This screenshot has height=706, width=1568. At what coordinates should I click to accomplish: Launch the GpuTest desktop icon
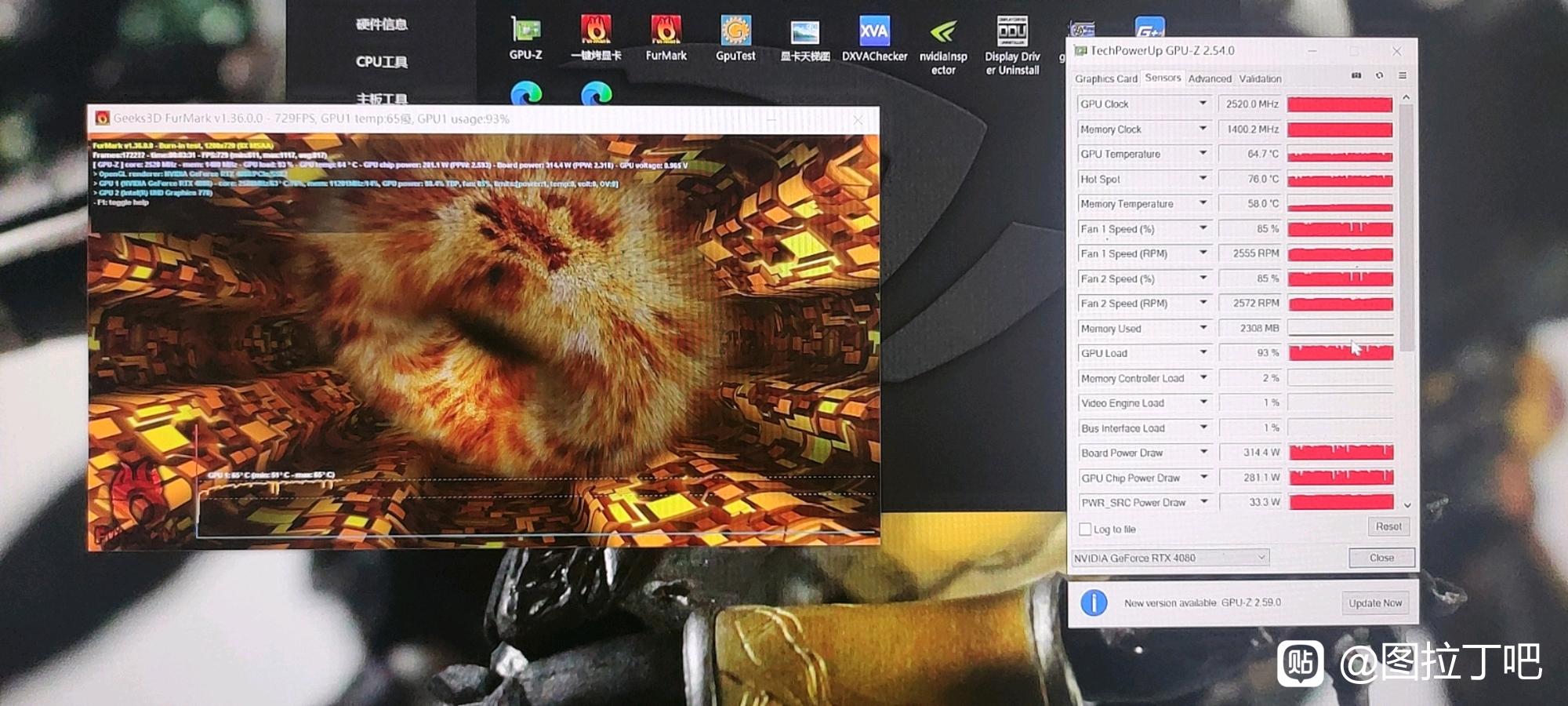pos(735,38)
